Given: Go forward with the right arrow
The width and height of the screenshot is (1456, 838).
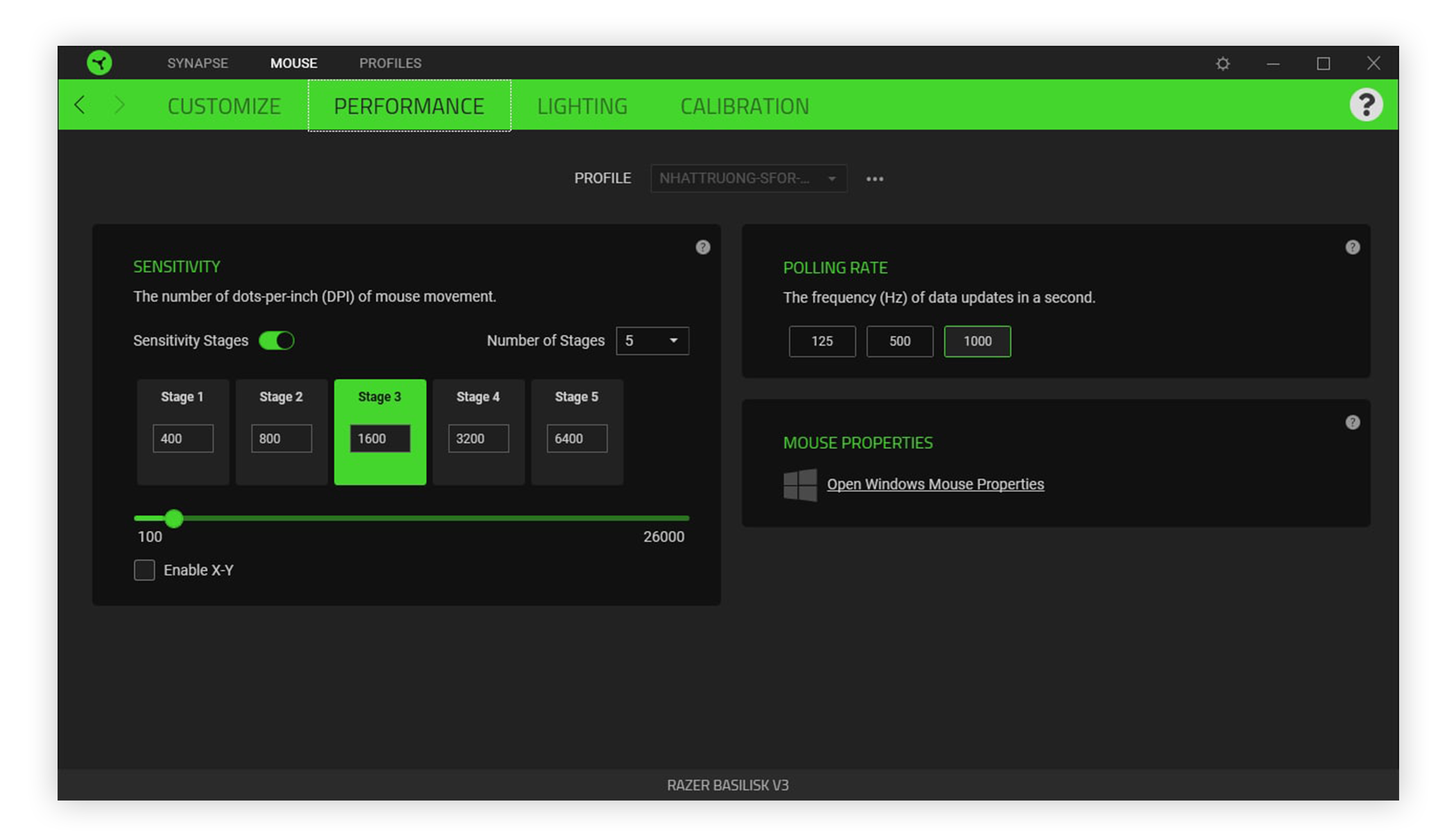Looking at the screenshot, I should [119, 105].
